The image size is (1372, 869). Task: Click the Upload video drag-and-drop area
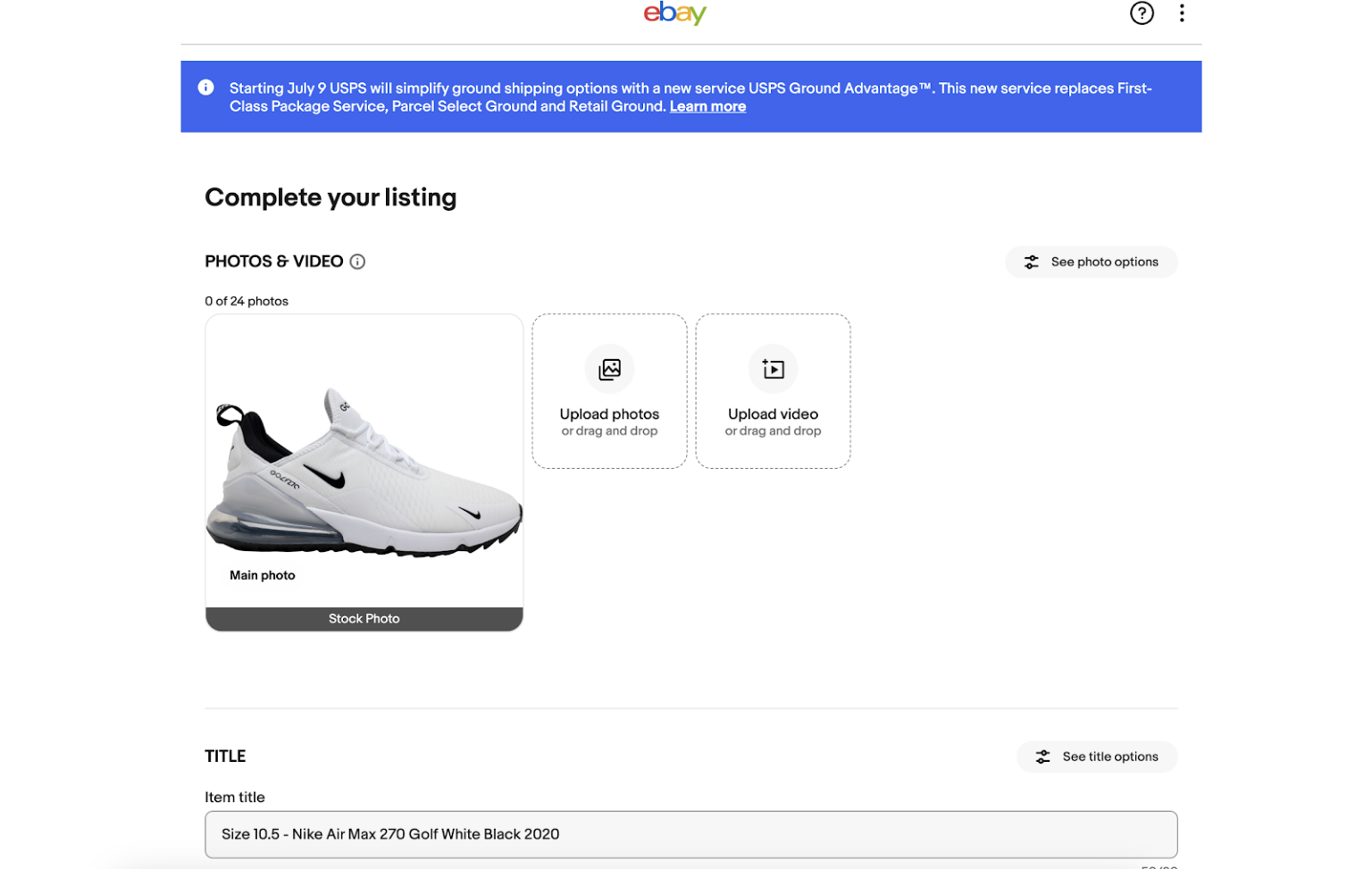click(x=772, y=390)
